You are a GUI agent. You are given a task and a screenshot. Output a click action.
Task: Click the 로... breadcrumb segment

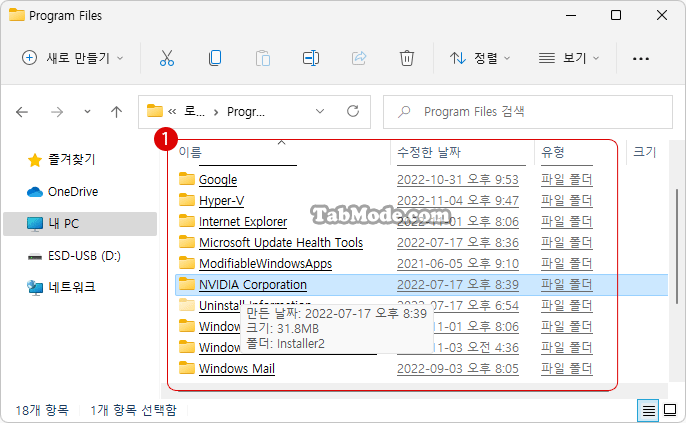[x=195, y=112]
